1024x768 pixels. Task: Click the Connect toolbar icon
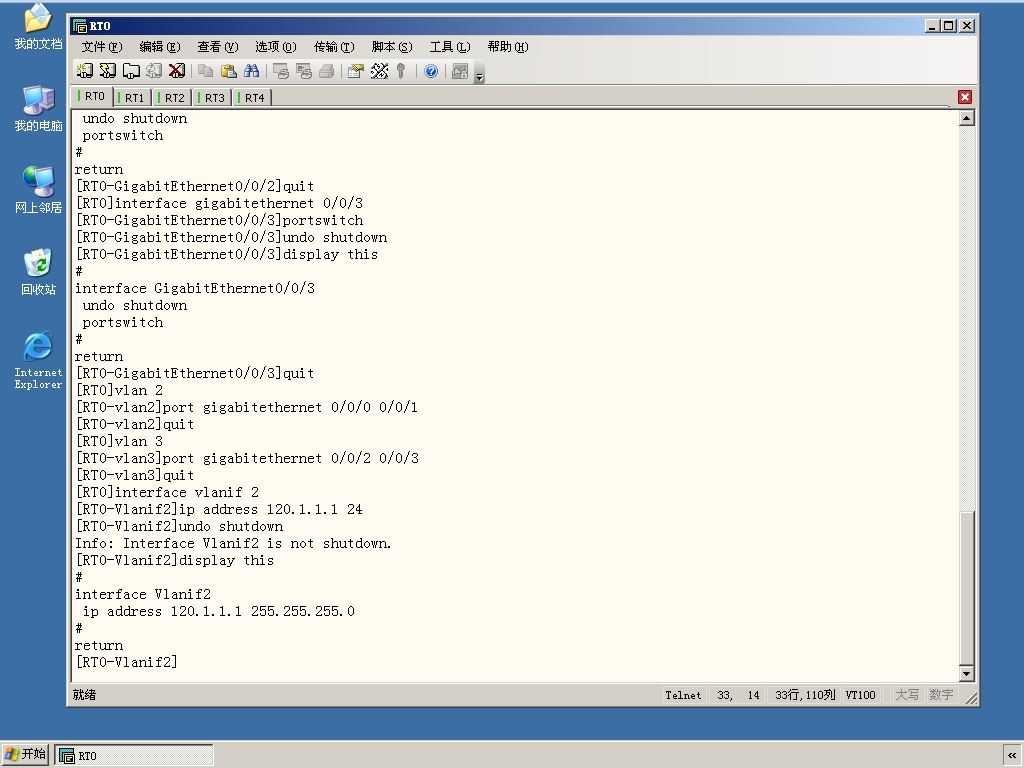(84, 71)
